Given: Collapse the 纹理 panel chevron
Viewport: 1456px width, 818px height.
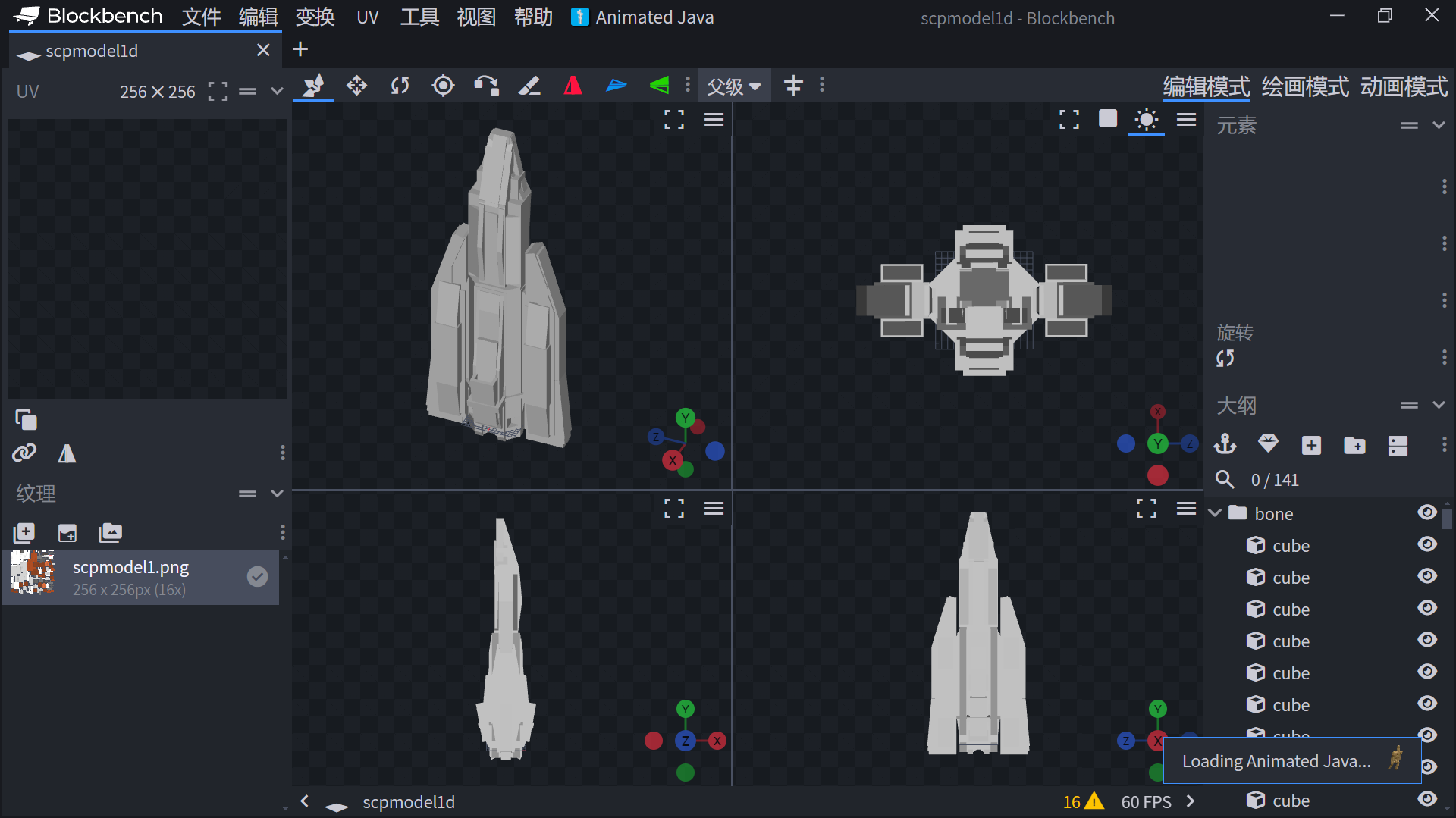Looking at the screenshot, I should tap(277, 494).
